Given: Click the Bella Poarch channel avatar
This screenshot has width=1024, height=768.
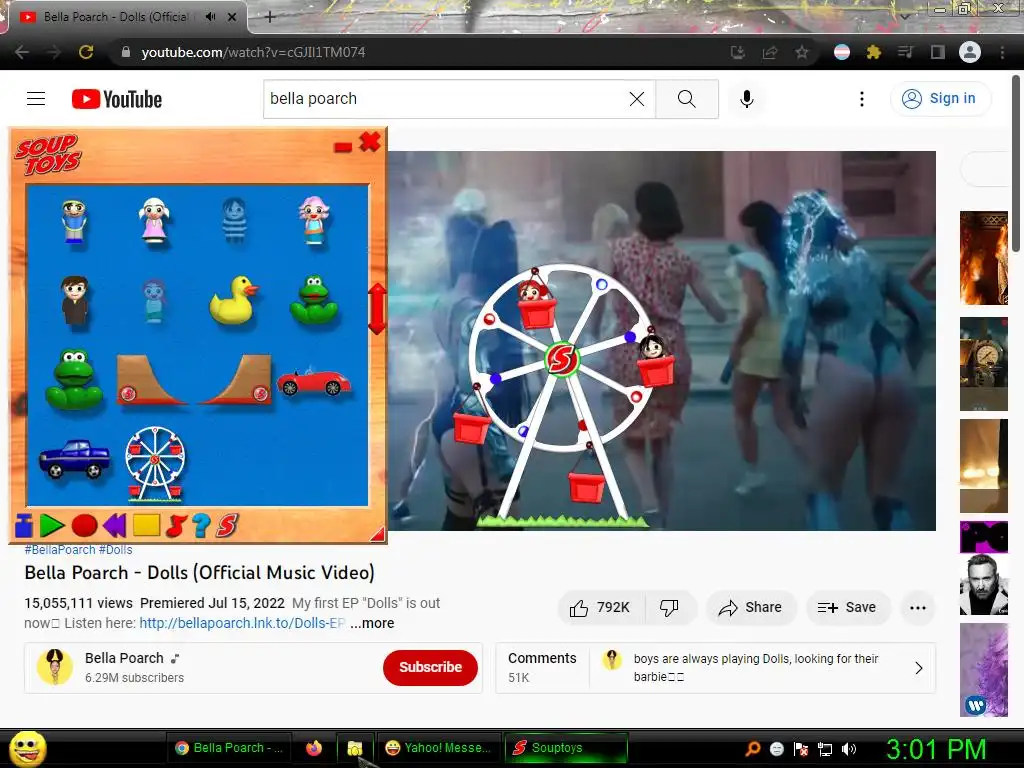Looking at the screenshot, I should click(x=55, y=667).
